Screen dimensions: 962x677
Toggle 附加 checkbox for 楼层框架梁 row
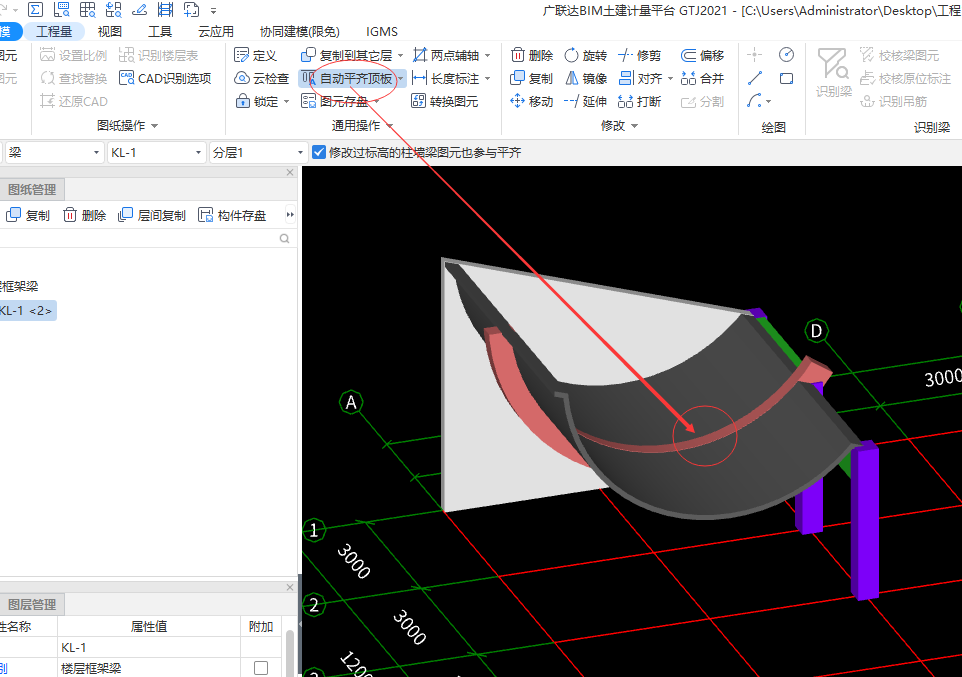[261, 668]
